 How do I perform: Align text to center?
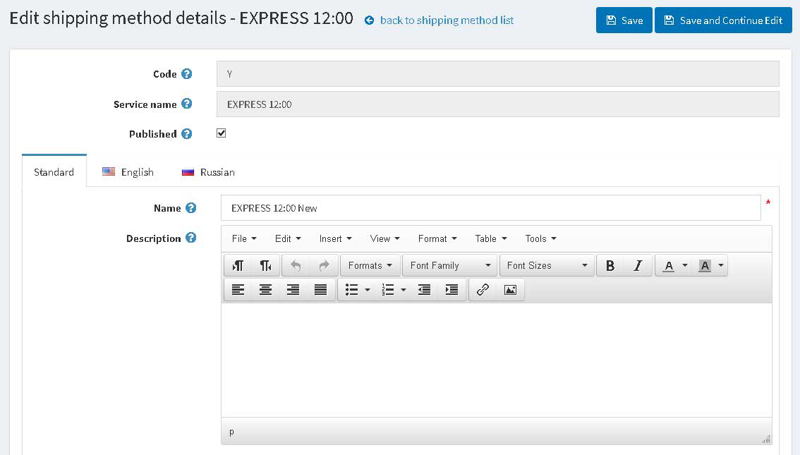265,290
